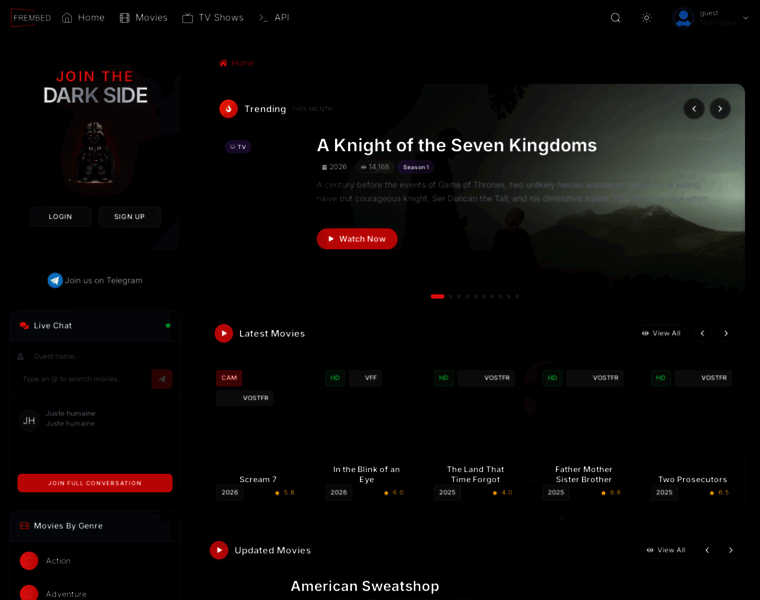
Task: Send chat message with paper plane icon
Action: [x=162, y=379]
